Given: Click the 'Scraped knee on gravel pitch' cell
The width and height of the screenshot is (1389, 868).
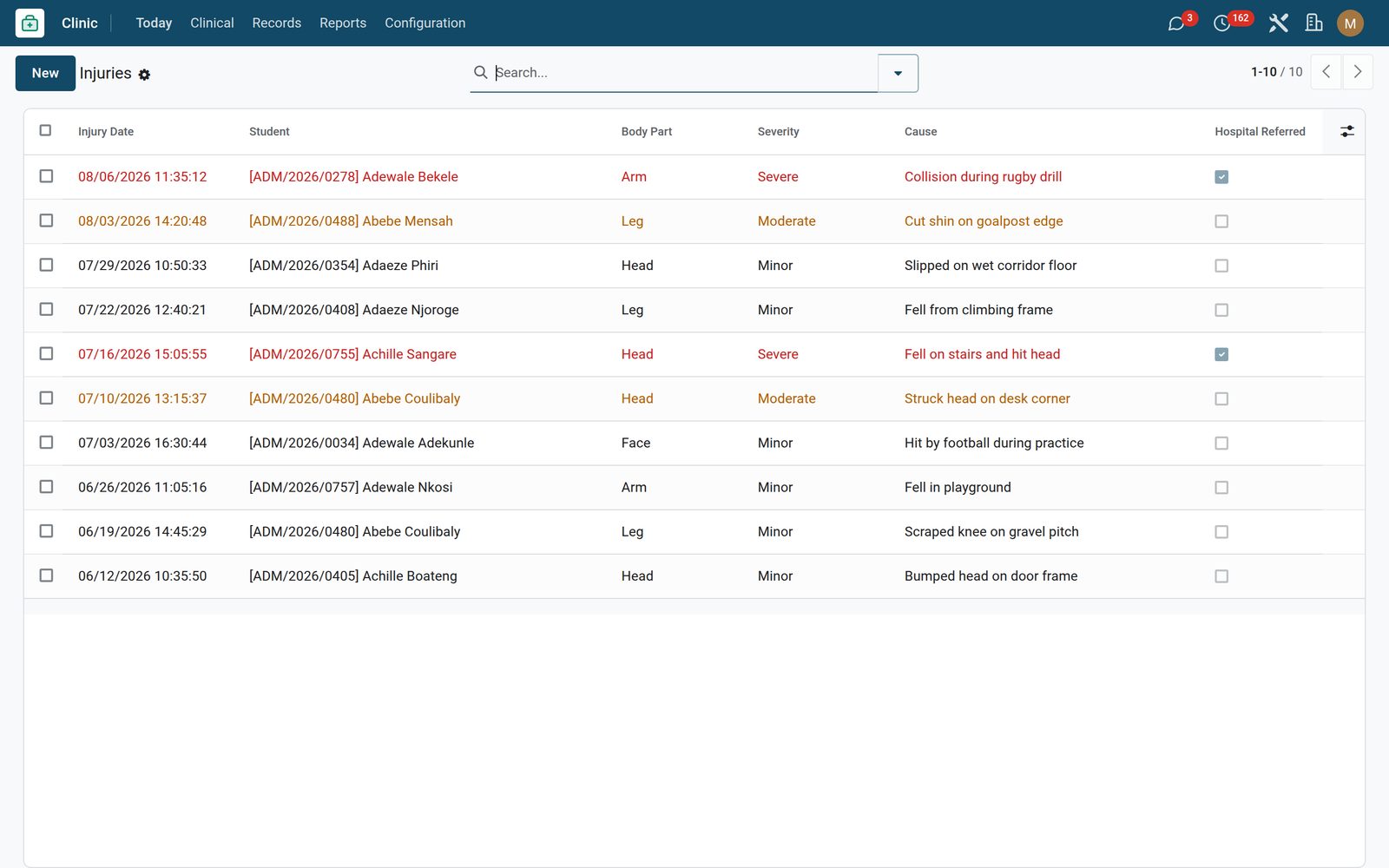Looking at the screenshot, I should click(x=991, y=531).
